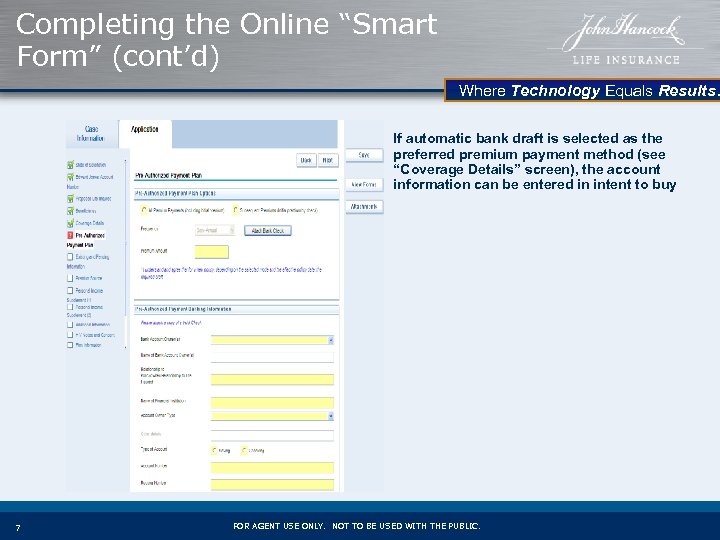The height and width of the screenshot is (540, 720).
Task: Click the Relationship to Insured field
Action: pyautogui.click(x=272, y=379)
